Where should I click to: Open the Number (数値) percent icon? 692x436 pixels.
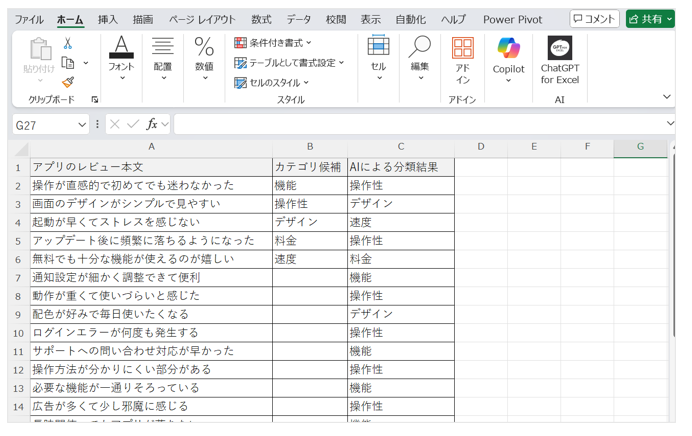pyautogui.click(x=204, y=47)
